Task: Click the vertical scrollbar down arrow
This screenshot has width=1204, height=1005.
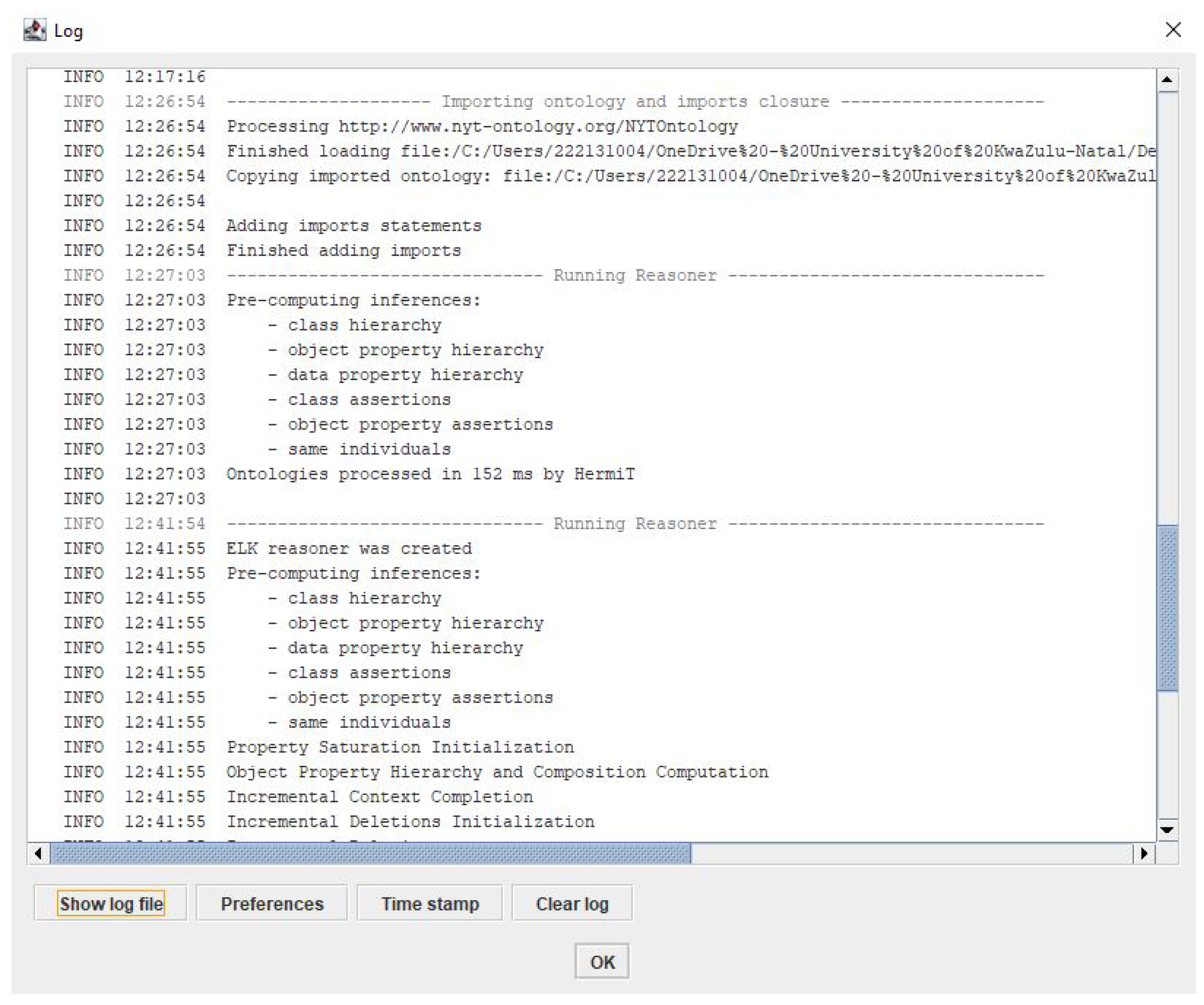Action: [1167, 829]
